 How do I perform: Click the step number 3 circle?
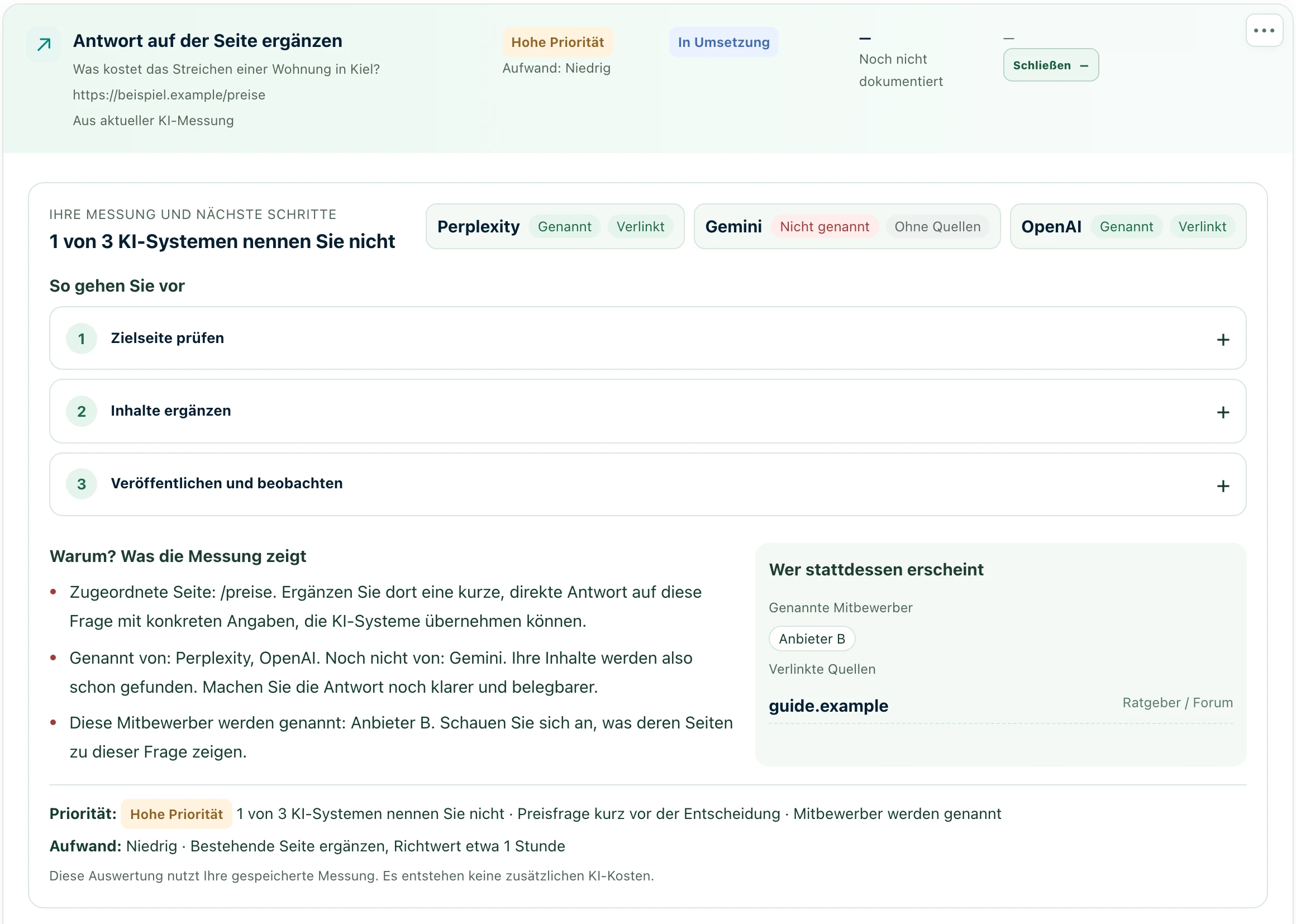click(x=82, y=484)
